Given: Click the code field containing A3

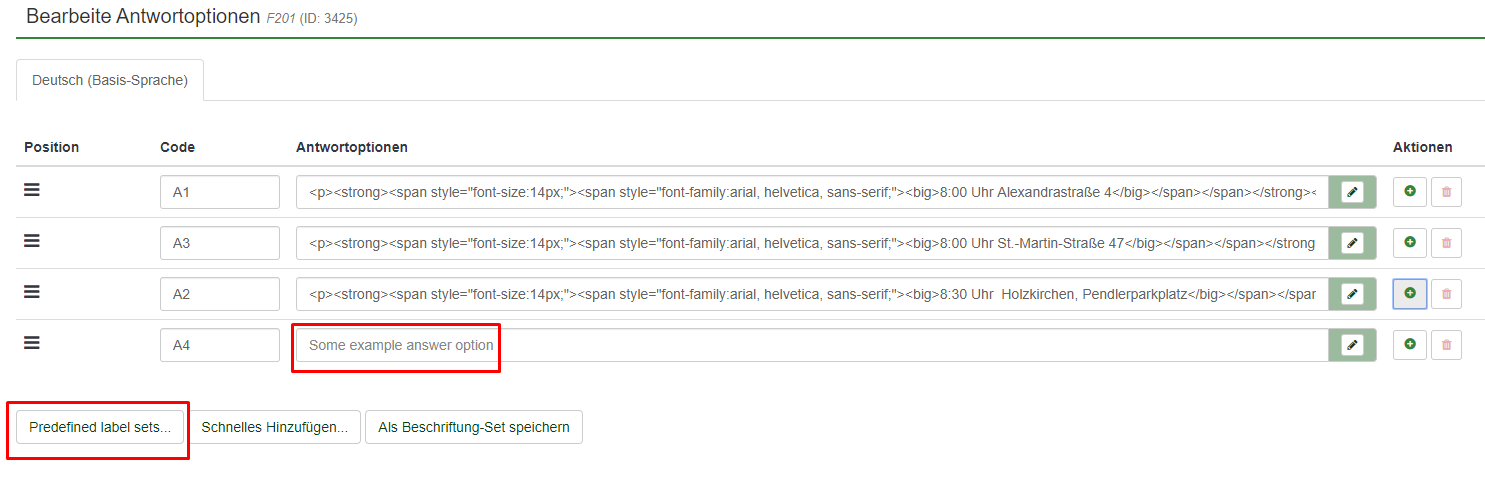Looking at the screenshot, I should coord(219,243).
